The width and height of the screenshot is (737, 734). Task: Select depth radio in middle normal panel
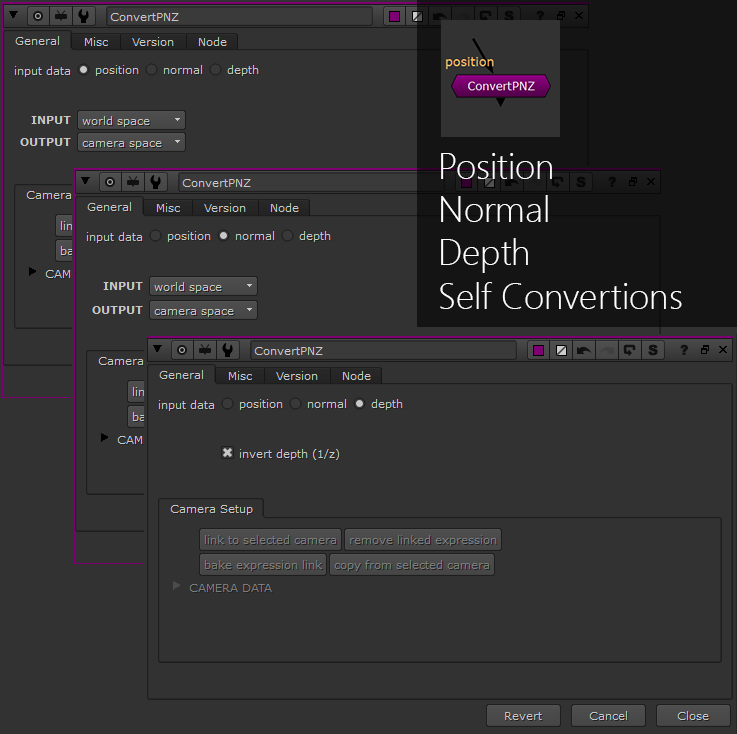[x=288, y=235]
